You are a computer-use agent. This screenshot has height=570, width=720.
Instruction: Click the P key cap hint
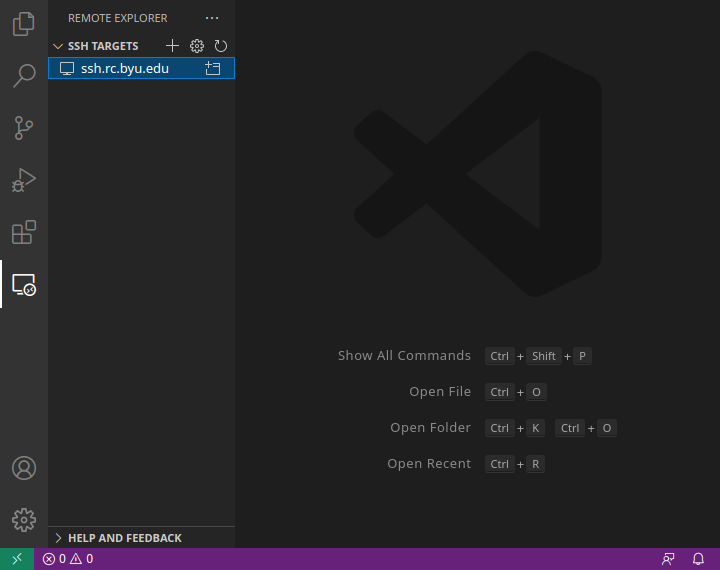(582, 356)
